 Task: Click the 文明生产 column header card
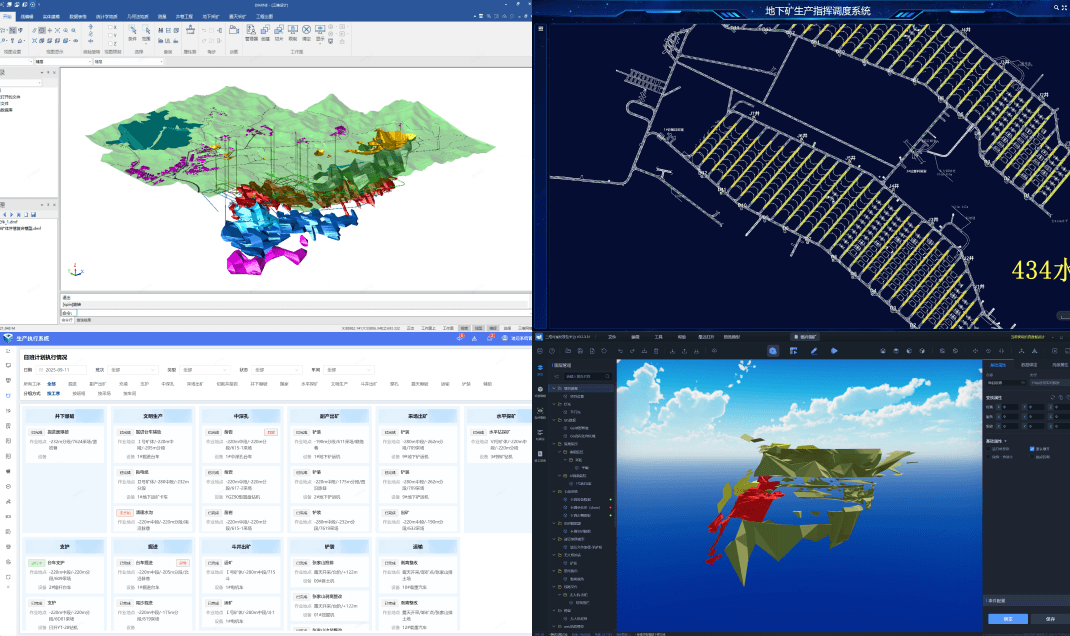pyautogui.click(x=153, y=416)
